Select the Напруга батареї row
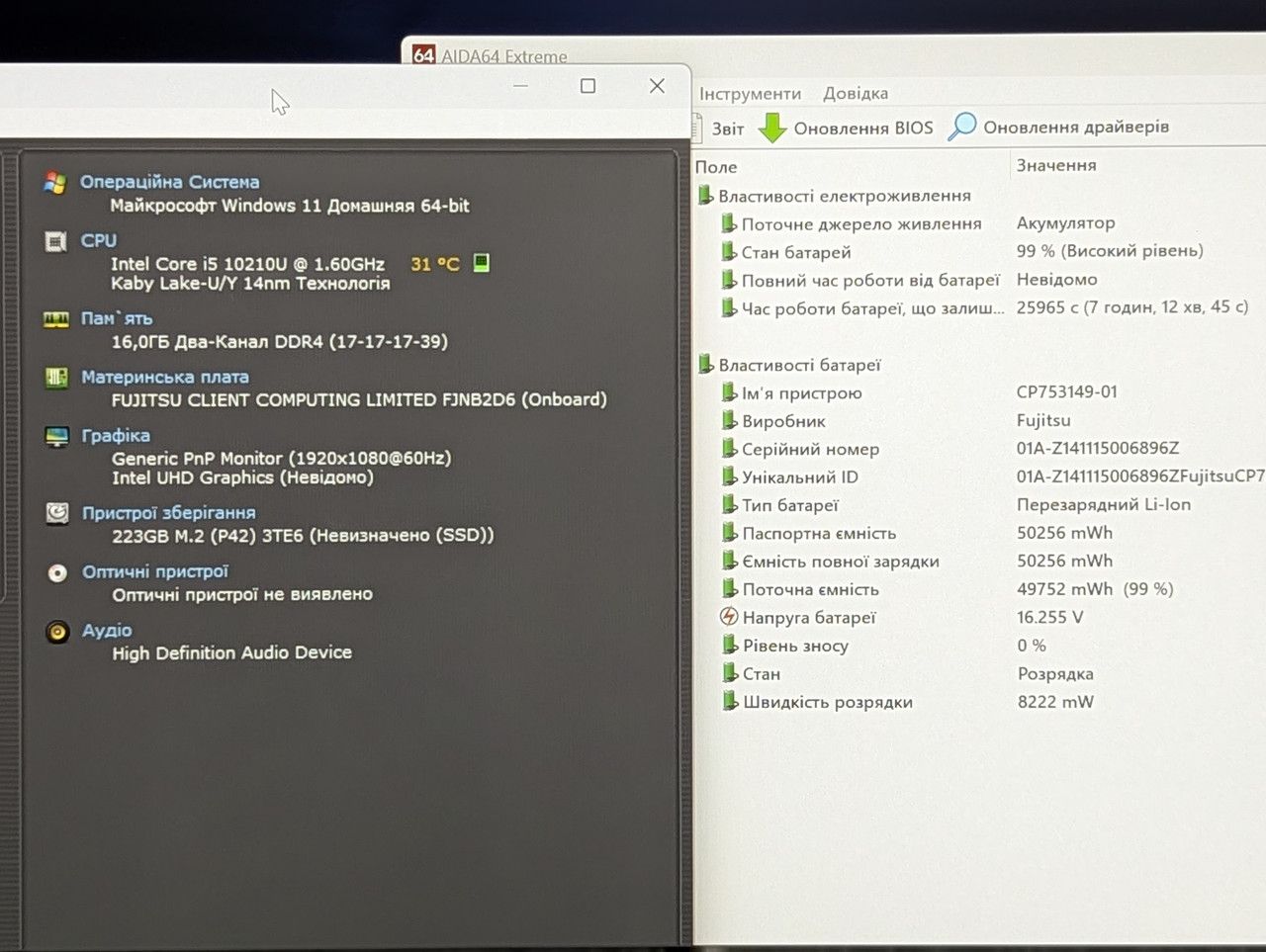 979,617
